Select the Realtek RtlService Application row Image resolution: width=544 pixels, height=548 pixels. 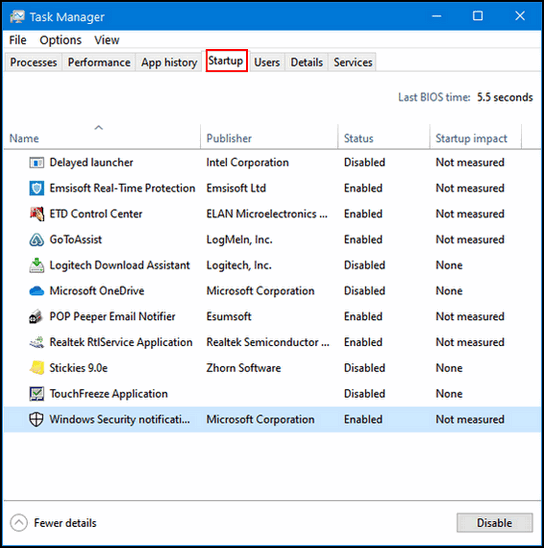[x=272, y=342]
